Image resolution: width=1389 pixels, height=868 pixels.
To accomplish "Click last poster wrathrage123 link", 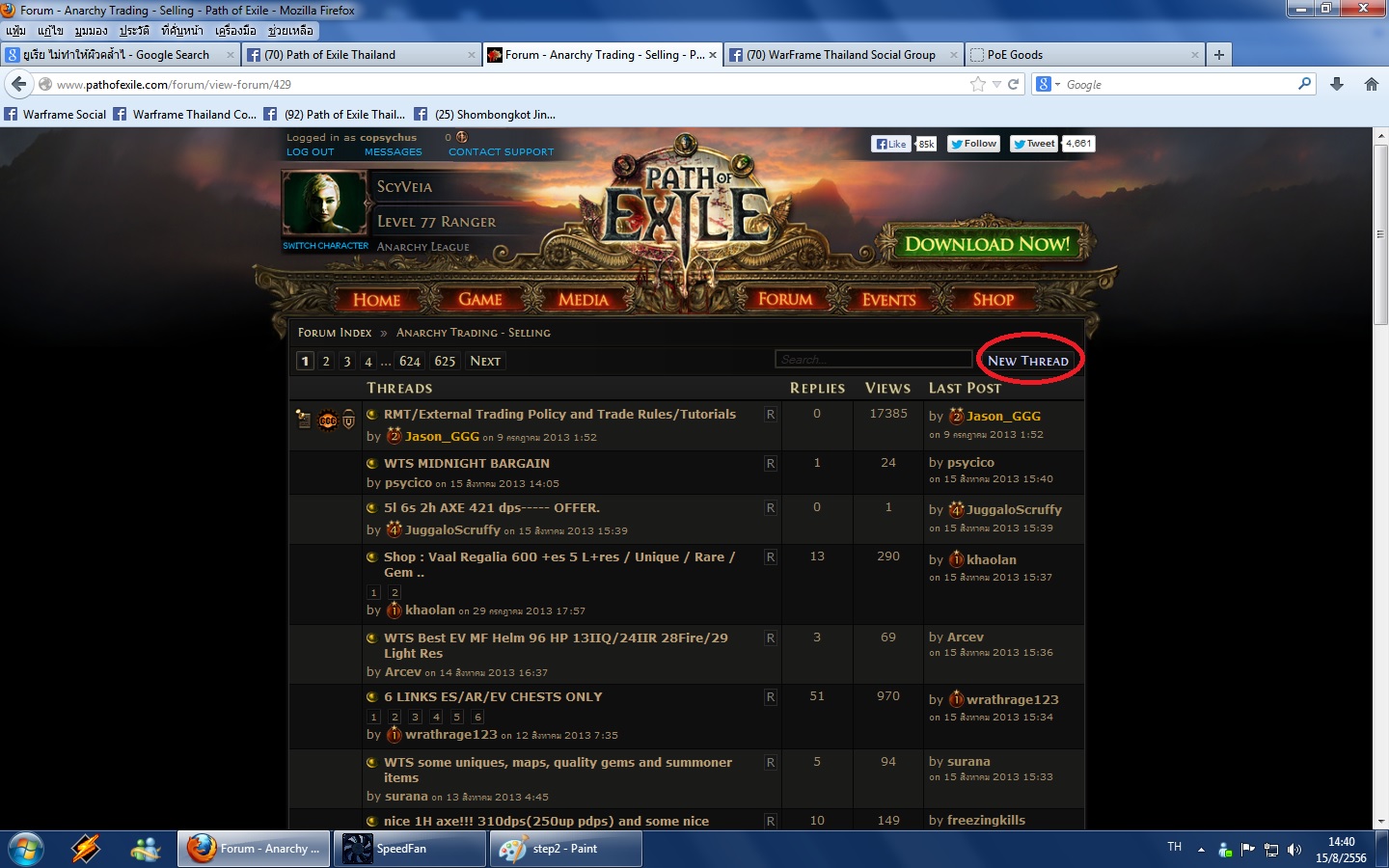I will [x=1013, y=699].
